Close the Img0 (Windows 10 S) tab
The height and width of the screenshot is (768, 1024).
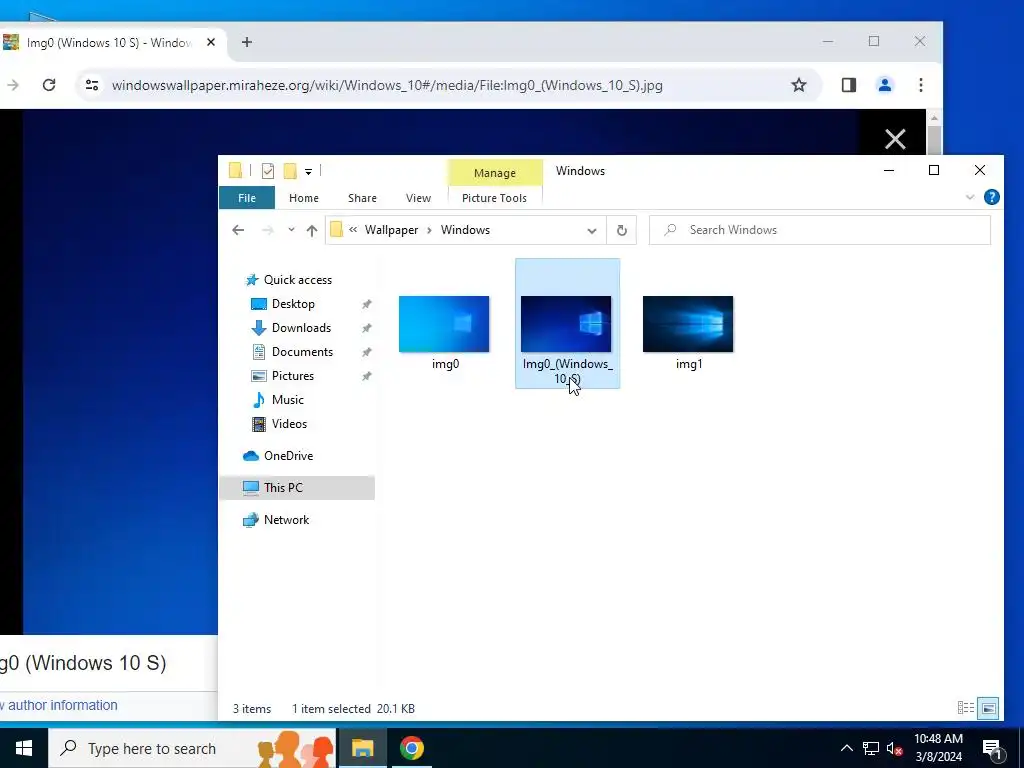point(210,42)
